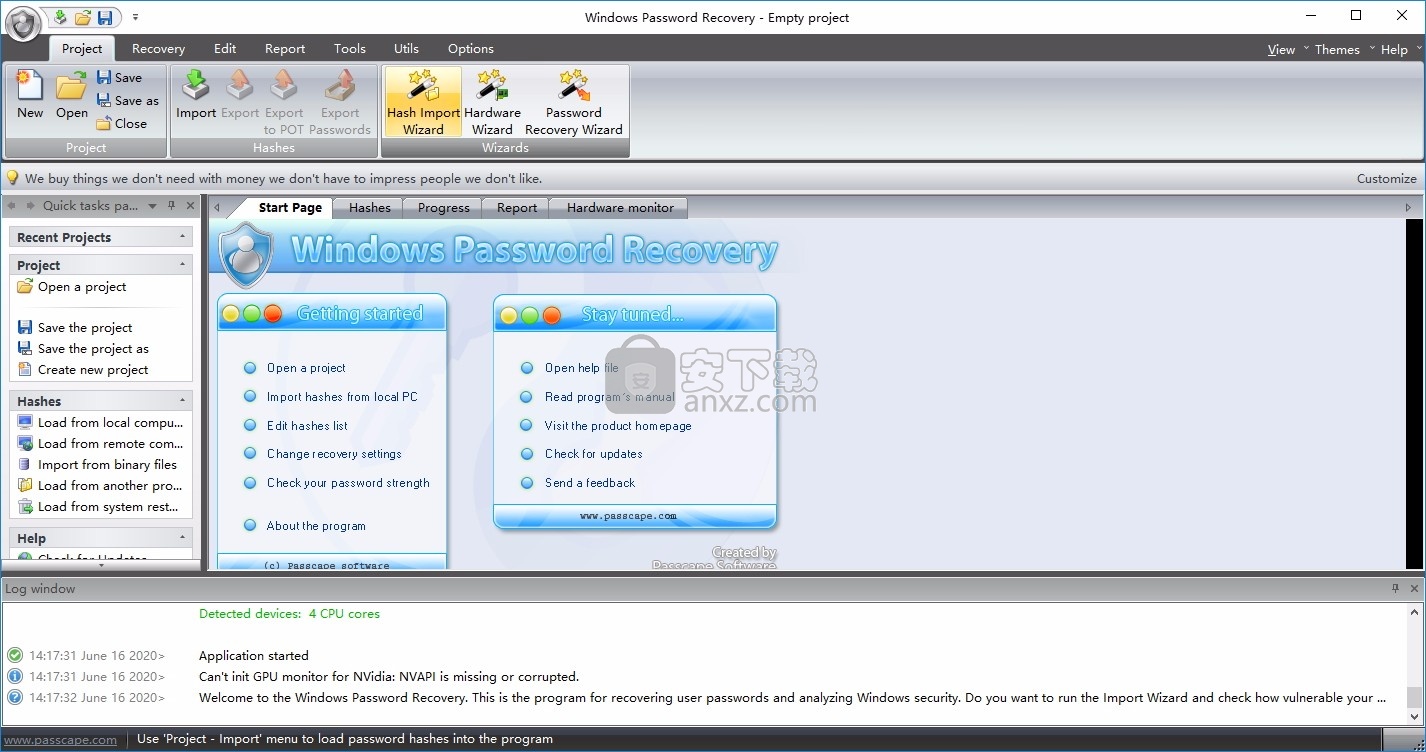Screen dimensions: 1426x752
Task: Click Send a feedback link
Action: tap(590, 482)
